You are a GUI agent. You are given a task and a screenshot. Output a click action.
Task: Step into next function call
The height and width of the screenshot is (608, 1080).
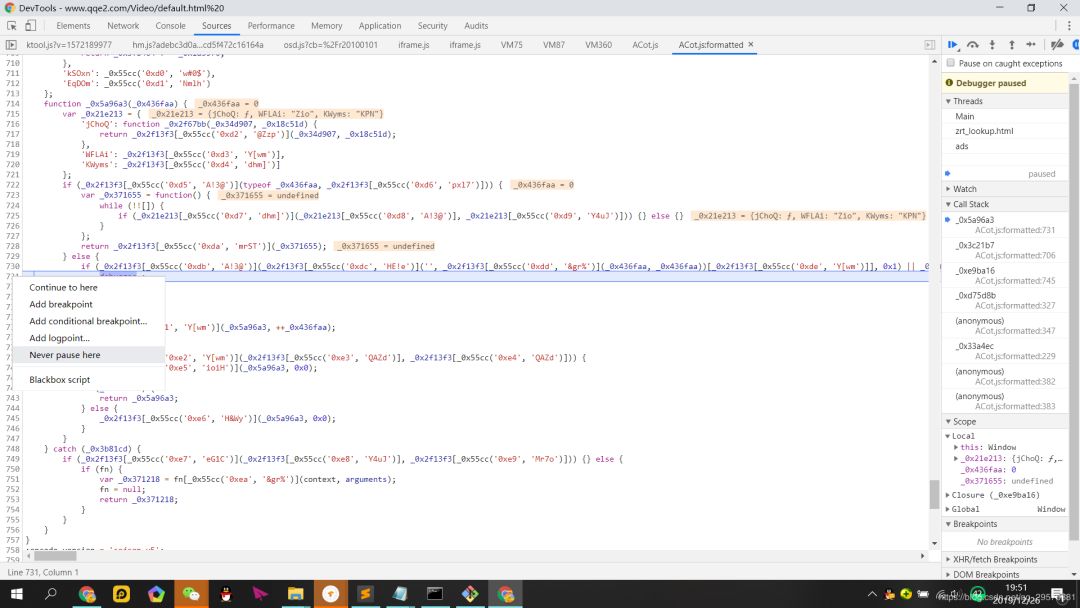[x=992, y=45]
